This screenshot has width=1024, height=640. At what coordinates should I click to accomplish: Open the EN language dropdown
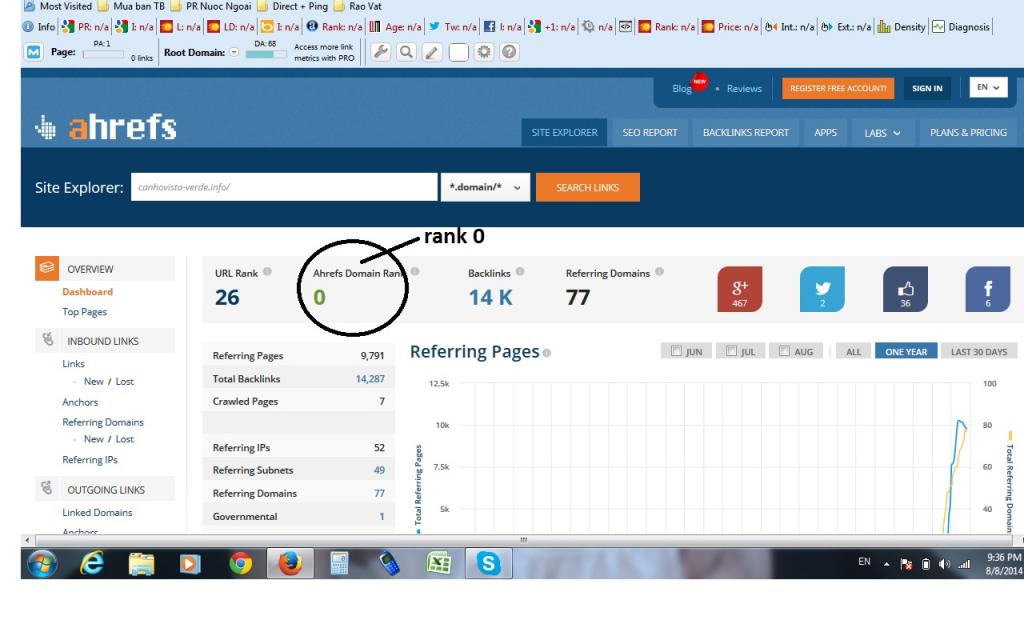pos(988,87)
